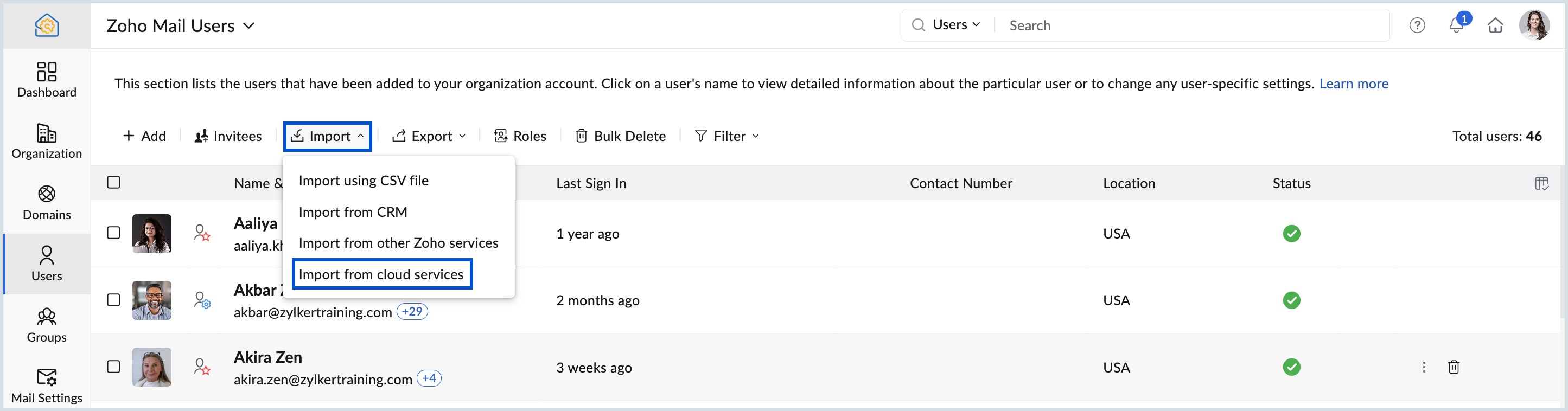Click the Location column header
Image resolution: width=1568 pixels, height=411 pixels.
pos(1129,183)
